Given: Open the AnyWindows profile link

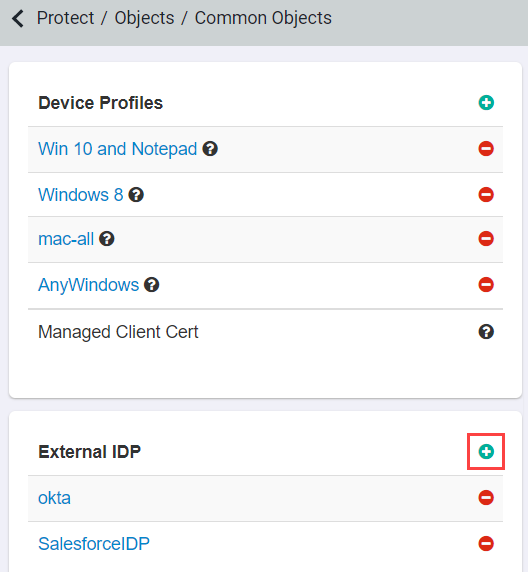Looking at the screenshot, I should 89,285.
